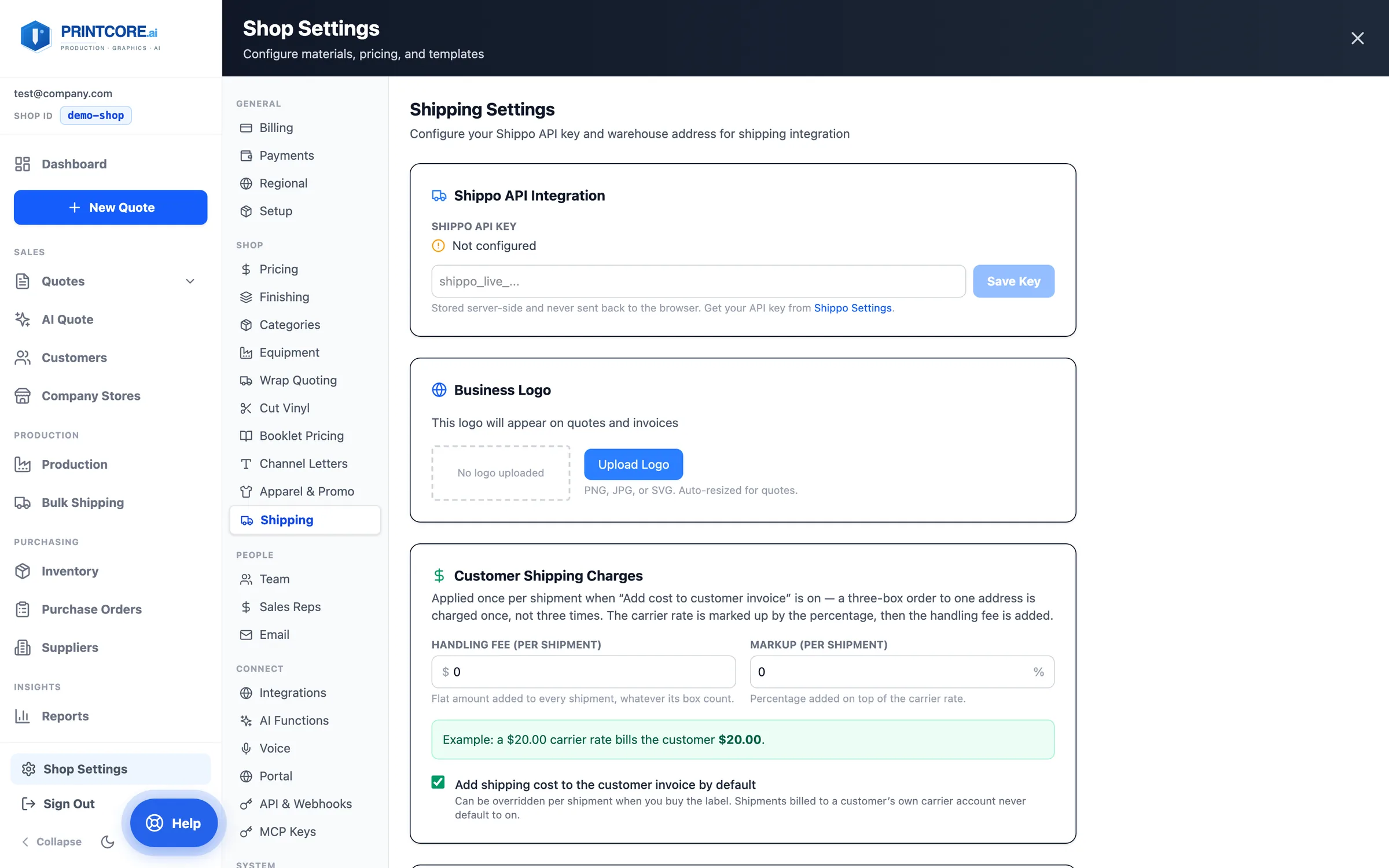Click the Upload Logo button
Screen dimensions: 1389x868
point(633,464)
